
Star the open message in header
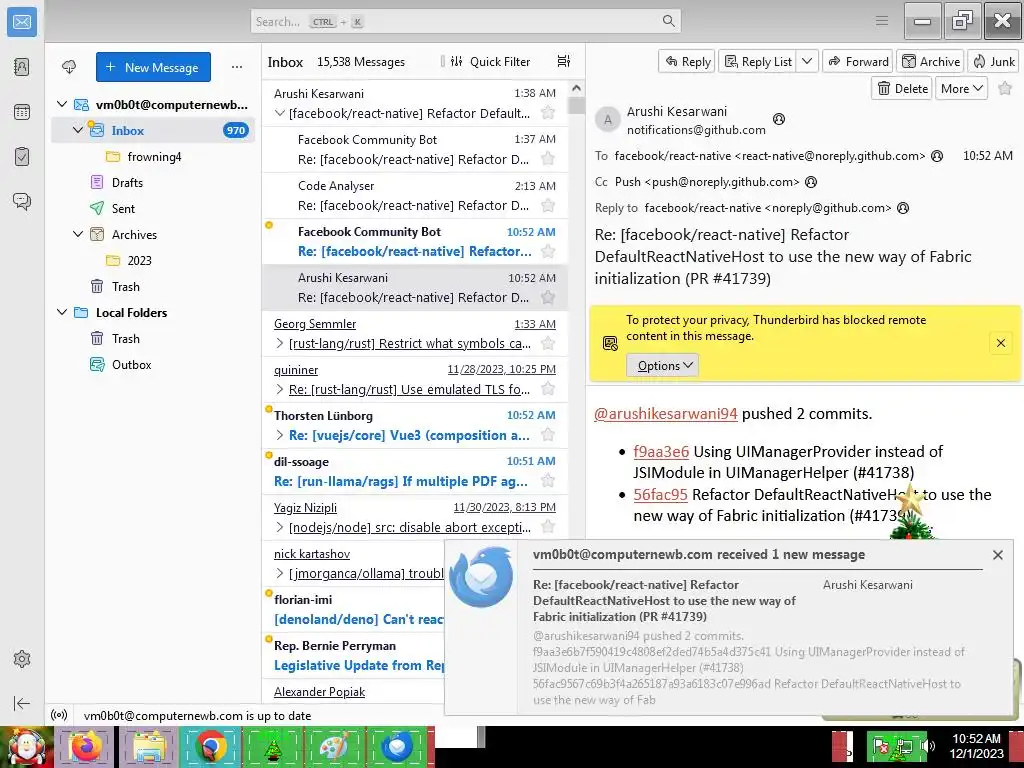tap(1005, 88)
